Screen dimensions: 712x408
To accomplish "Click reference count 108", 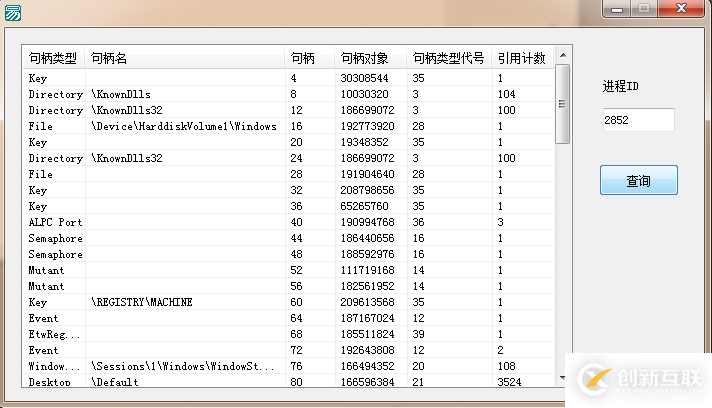I will point(506,366).
